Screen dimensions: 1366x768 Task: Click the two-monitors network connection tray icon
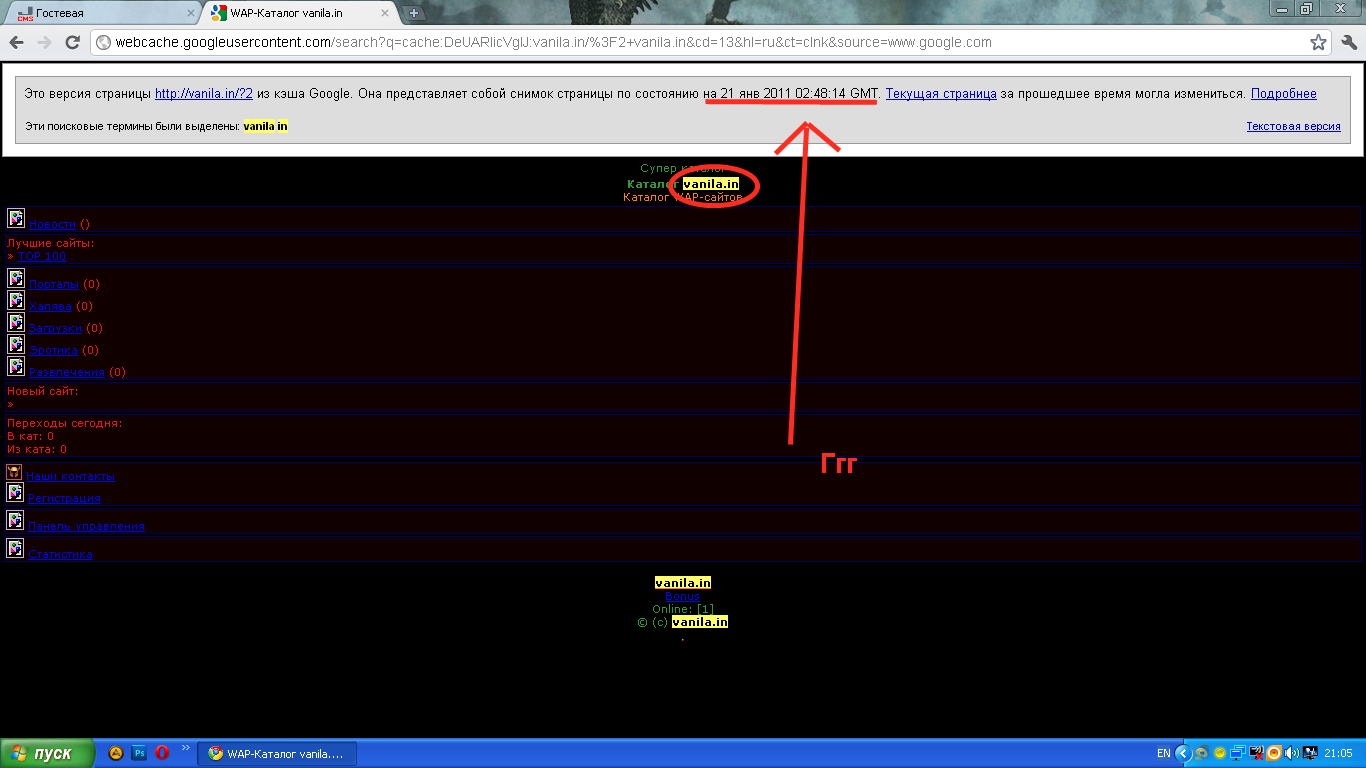pyautogui.click(x=1238, y=753)
